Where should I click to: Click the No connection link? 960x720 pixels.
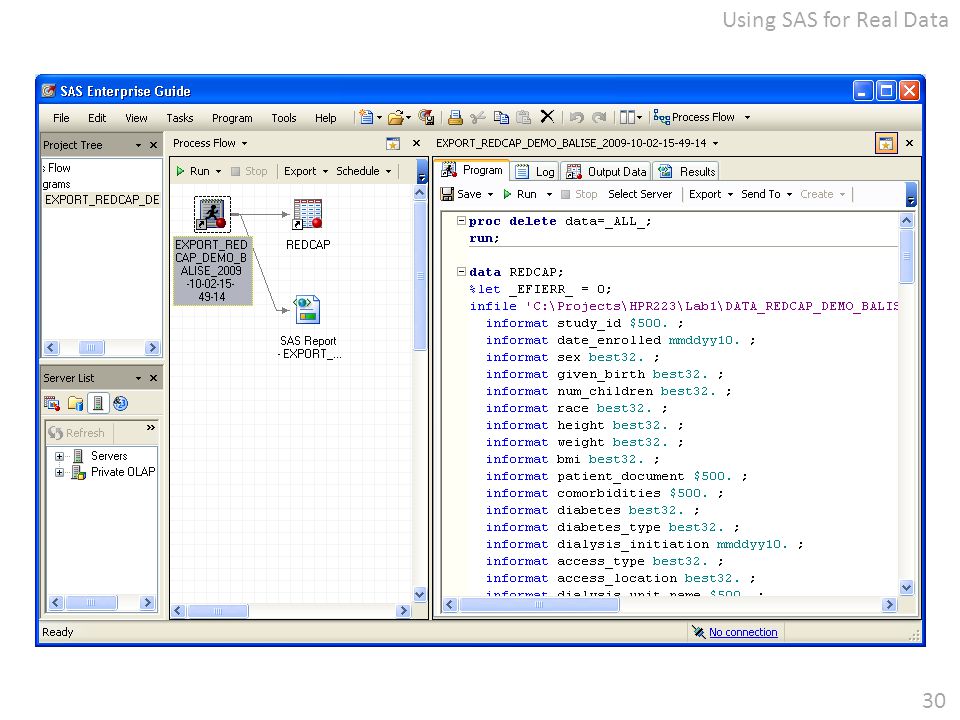tap(743, 632)
